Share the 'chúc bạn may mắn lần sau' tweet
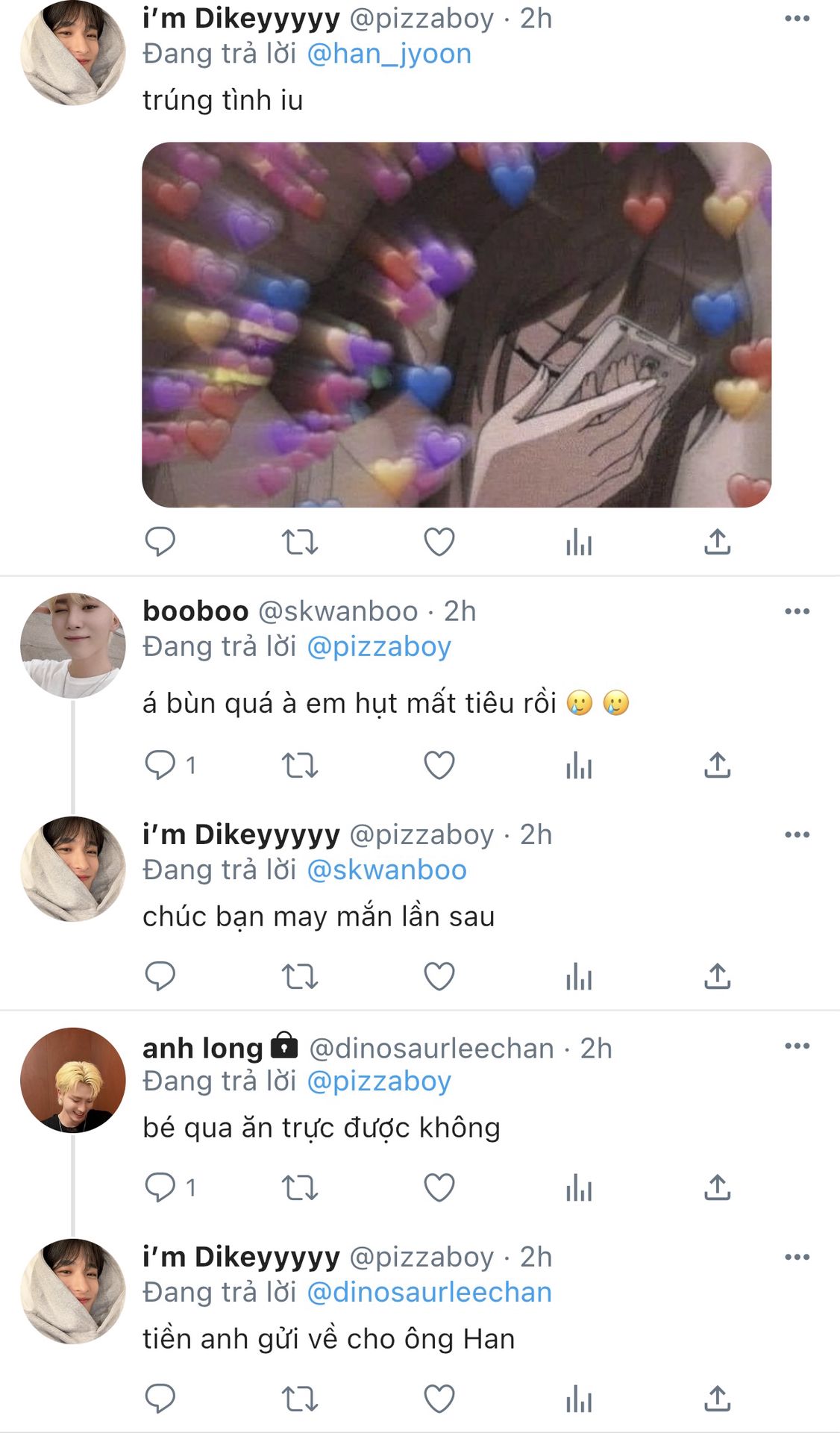 718,976
